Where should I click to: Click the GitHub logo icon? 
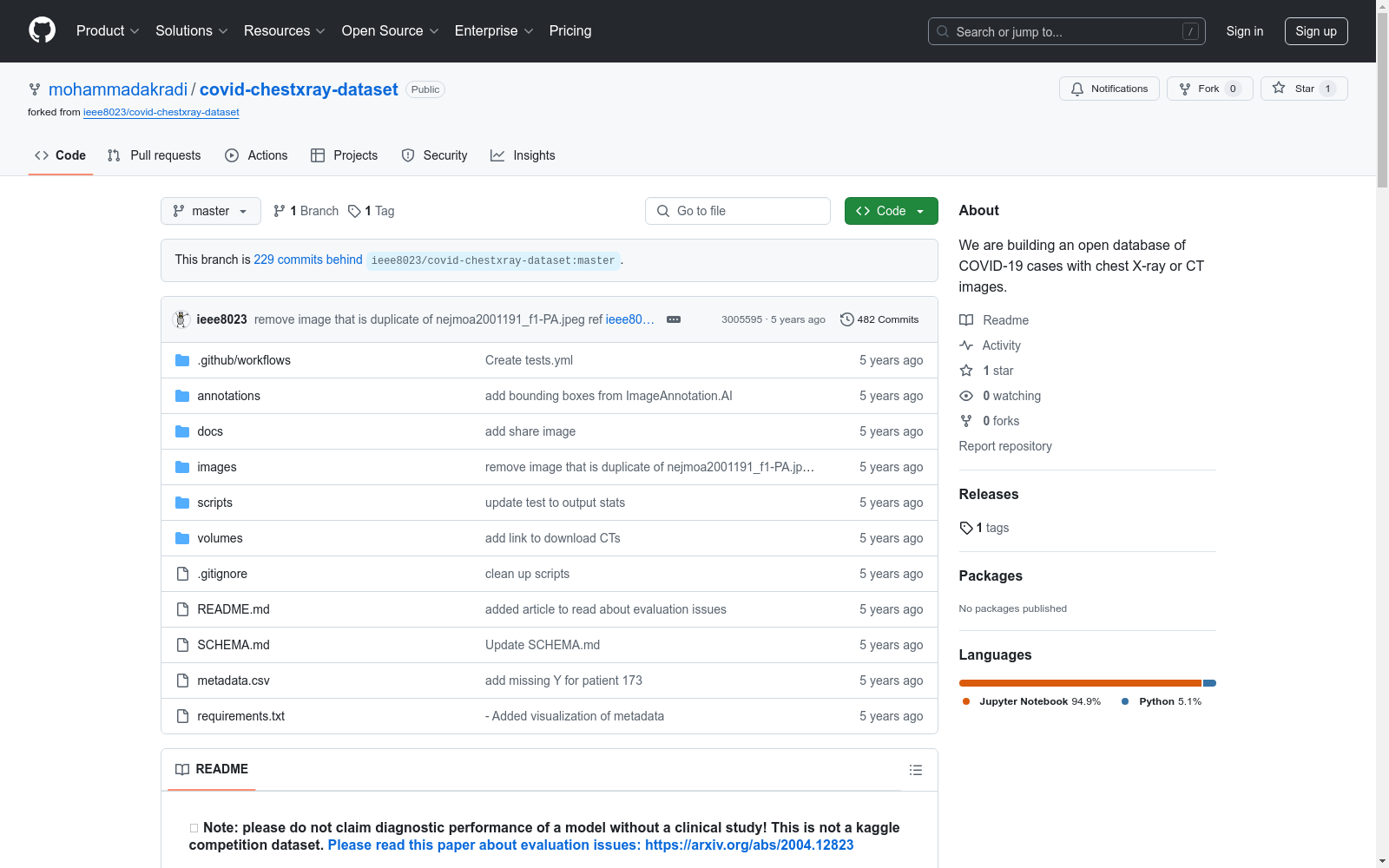coord(42,30)
